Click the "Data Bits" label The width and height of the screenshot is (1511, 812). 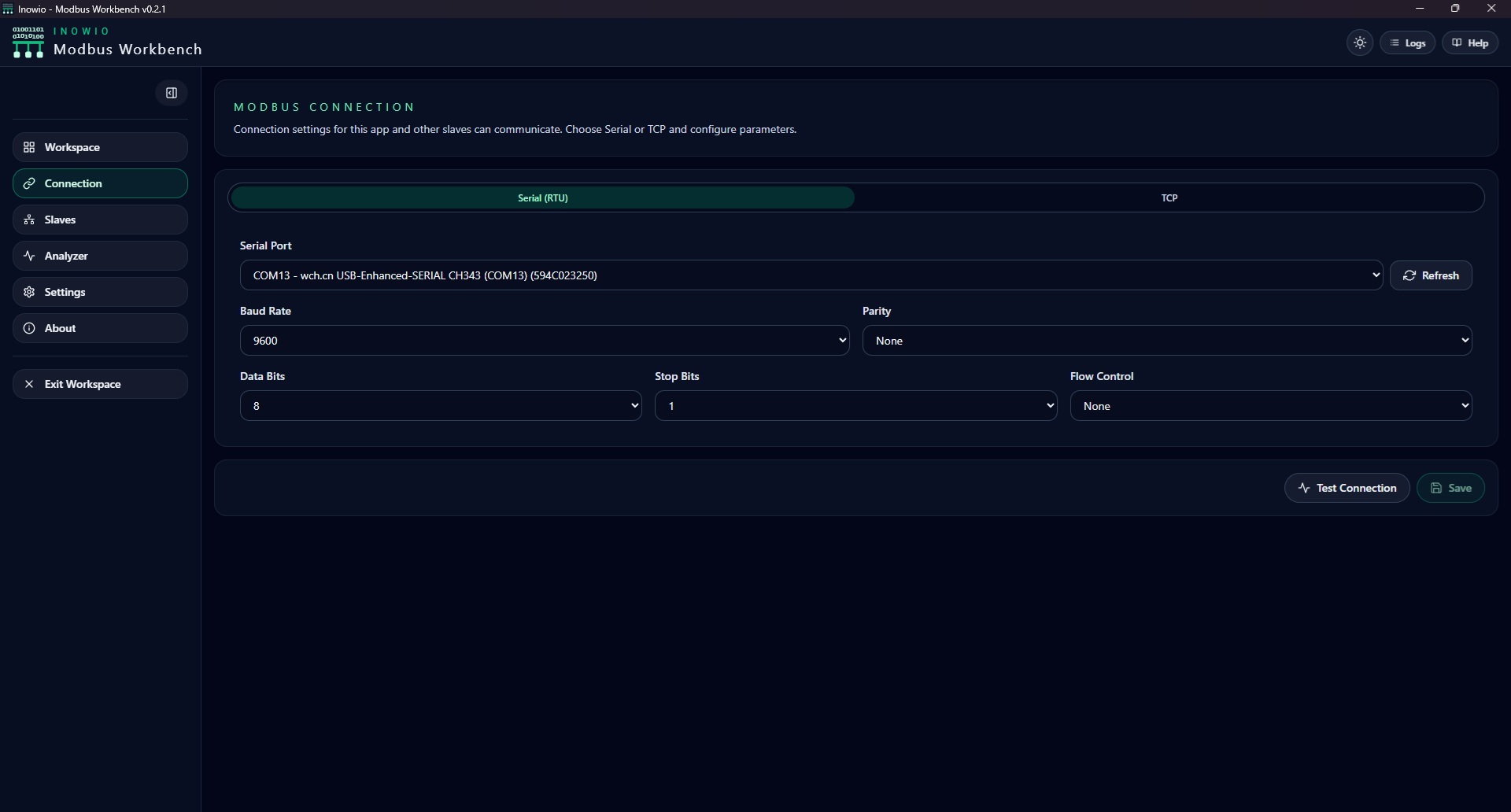263,376
